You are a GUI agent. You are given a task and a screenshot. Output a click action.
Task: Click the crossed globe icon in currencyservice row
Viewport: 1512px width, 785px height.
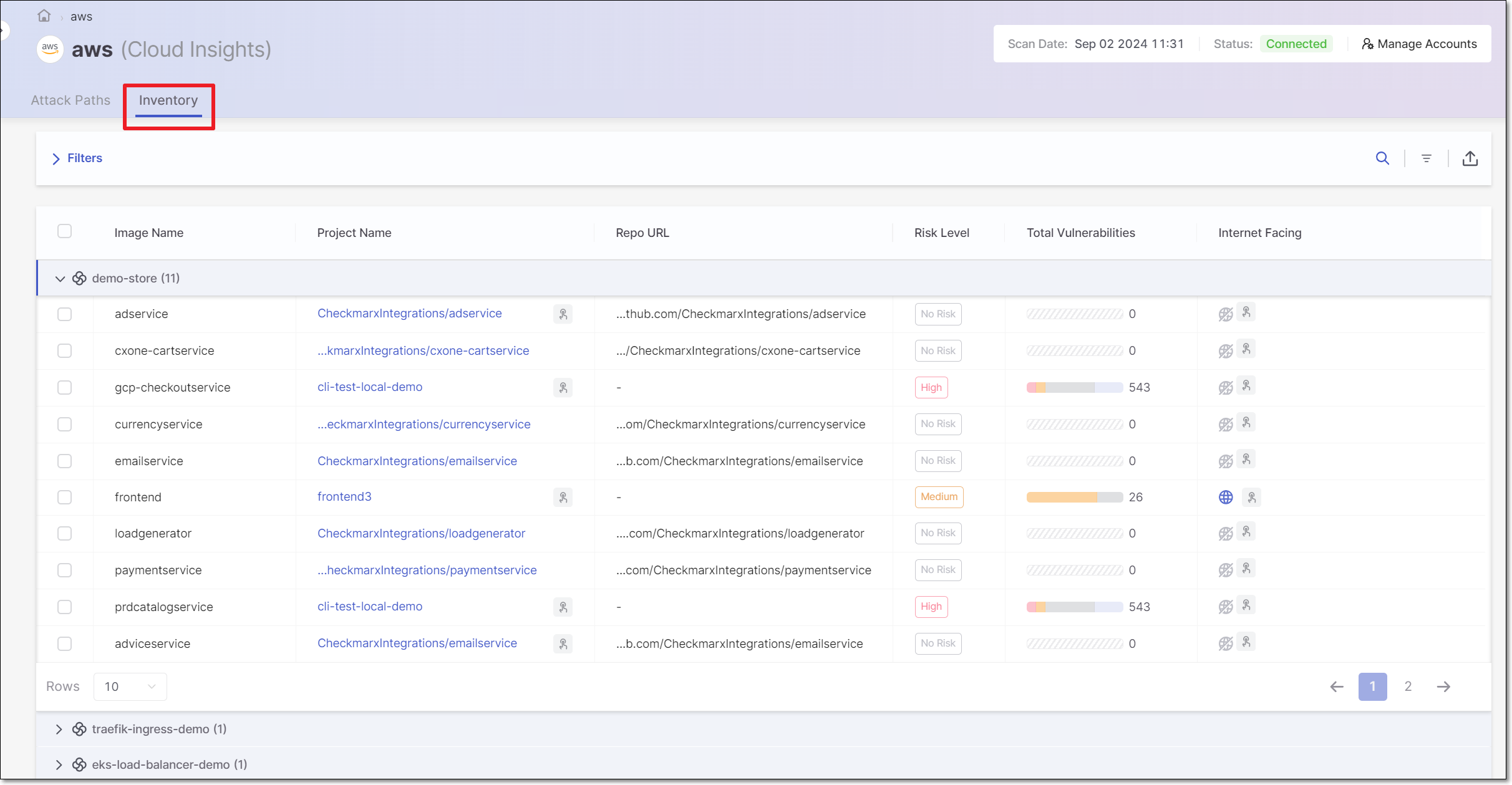(x=1226, y=425)
